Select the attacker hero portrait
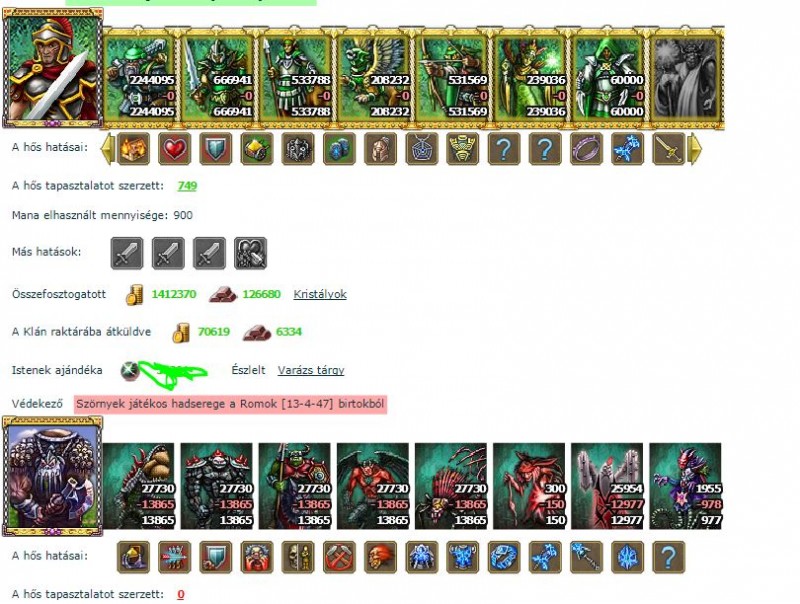The width and height of the screenshot is (800, 604). [53, 67]
